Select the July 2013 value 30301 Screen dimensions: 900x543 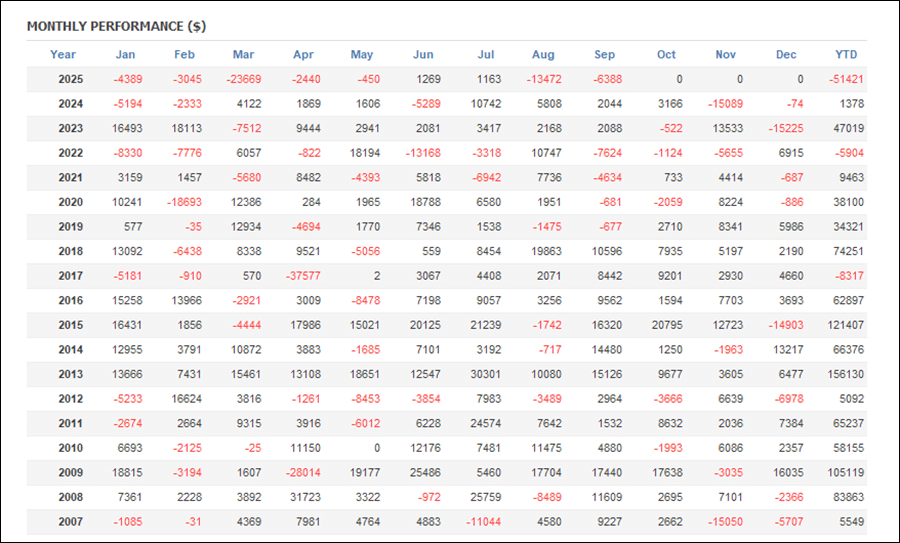(x=486, y=374)
